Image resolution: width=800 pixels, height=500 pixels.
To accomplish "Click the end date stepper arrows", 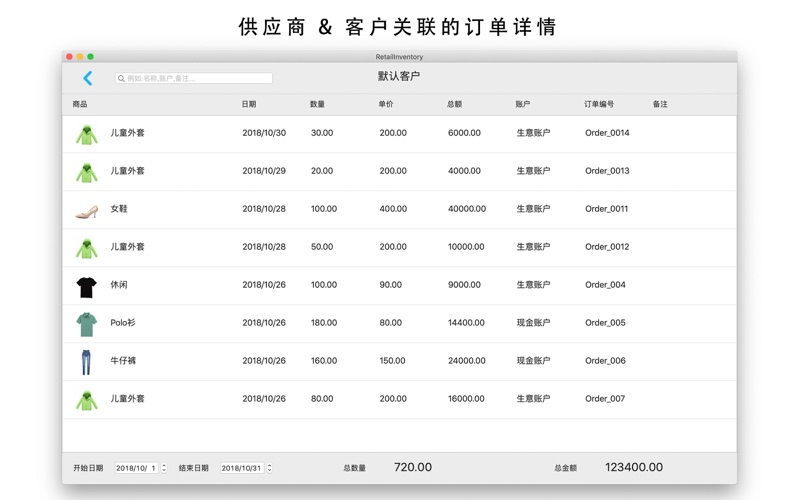I will [x=269, y=468].
